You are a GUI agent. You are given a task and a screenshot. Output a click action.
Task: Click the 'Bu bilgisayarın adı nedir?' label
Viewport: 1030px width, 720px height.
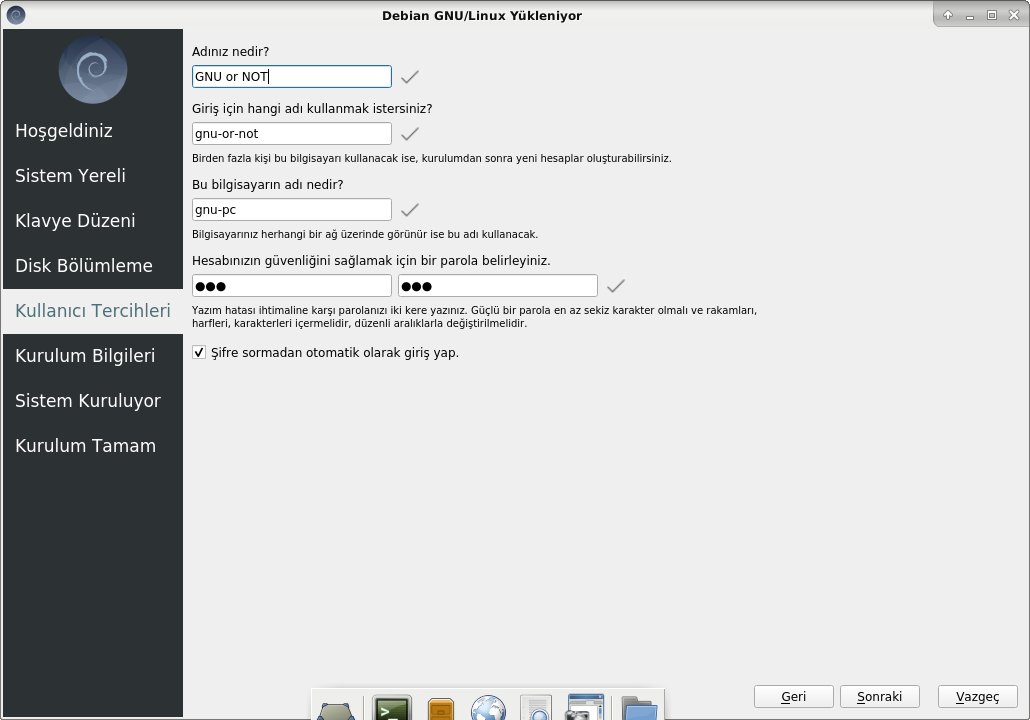point(267,185)
